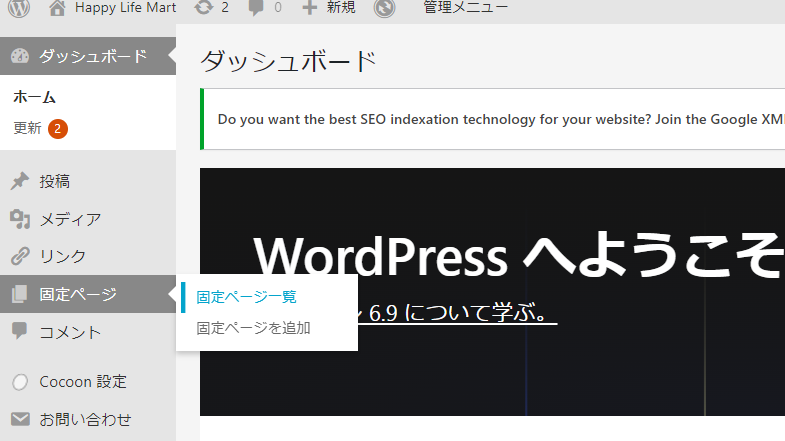This screenshot has width=785, height=441.
Task: Click the home icon beside Happy Life Mart
Action: click(58, 8)
